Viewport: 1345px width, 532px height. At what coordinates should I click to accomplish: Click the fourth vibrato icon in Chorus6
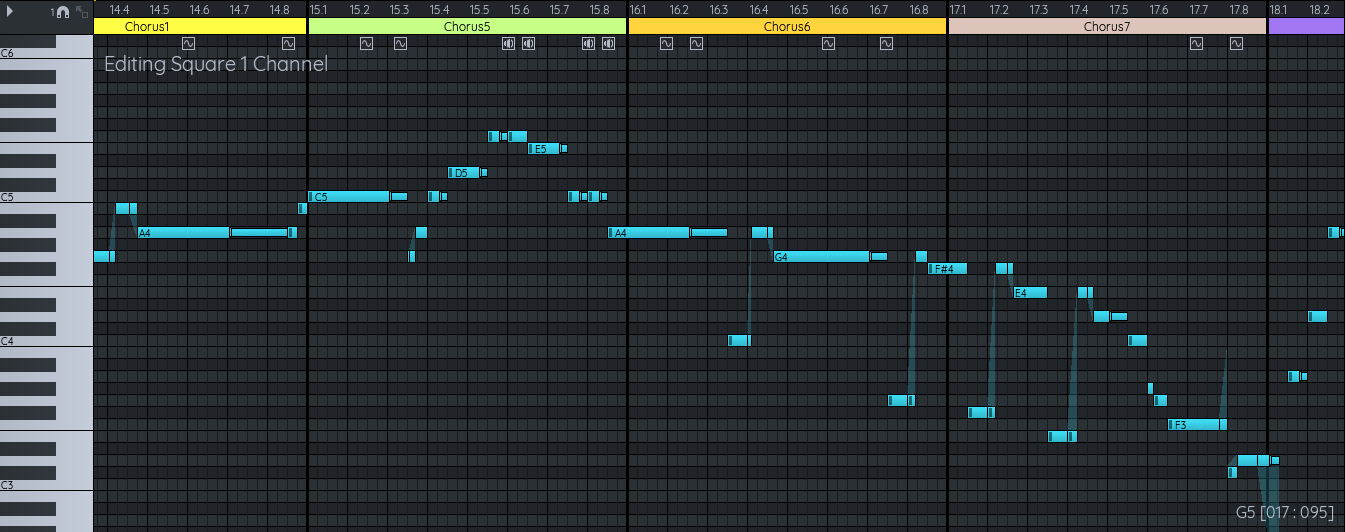(886, 43)
